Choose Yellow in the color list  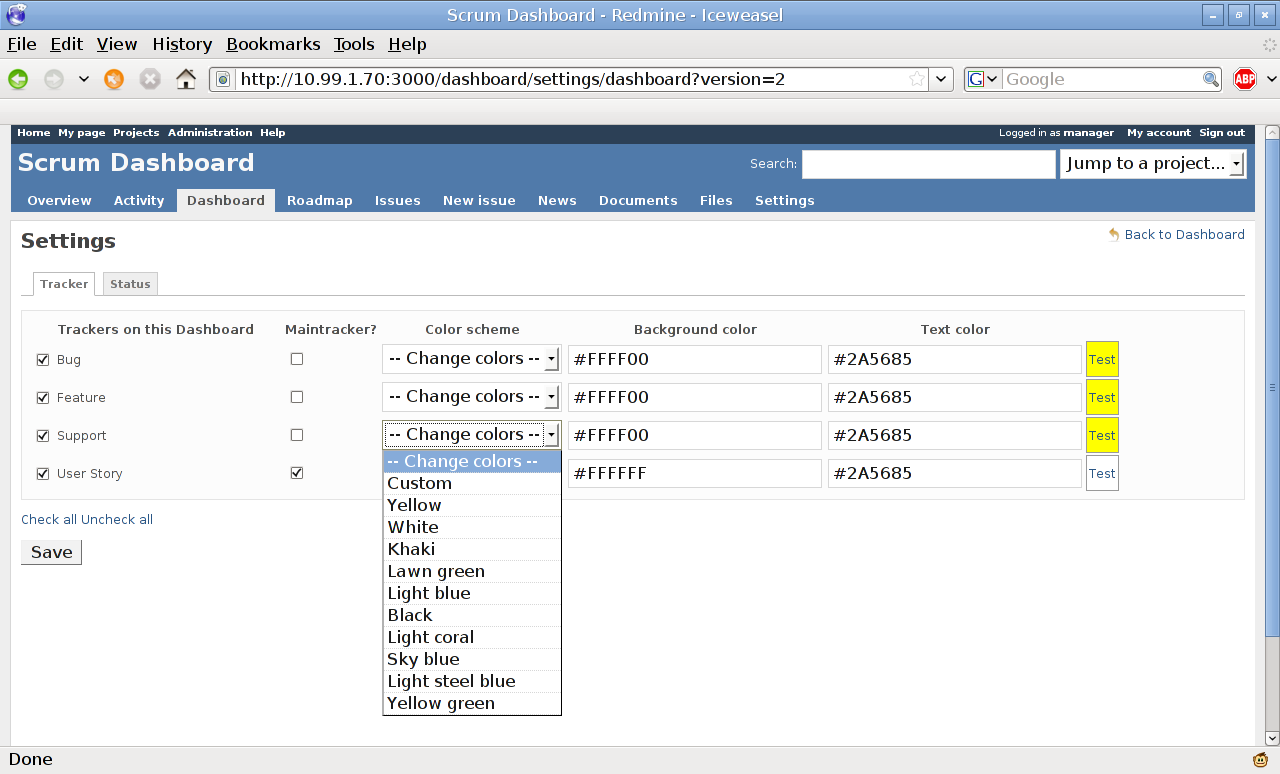point(472,505)
